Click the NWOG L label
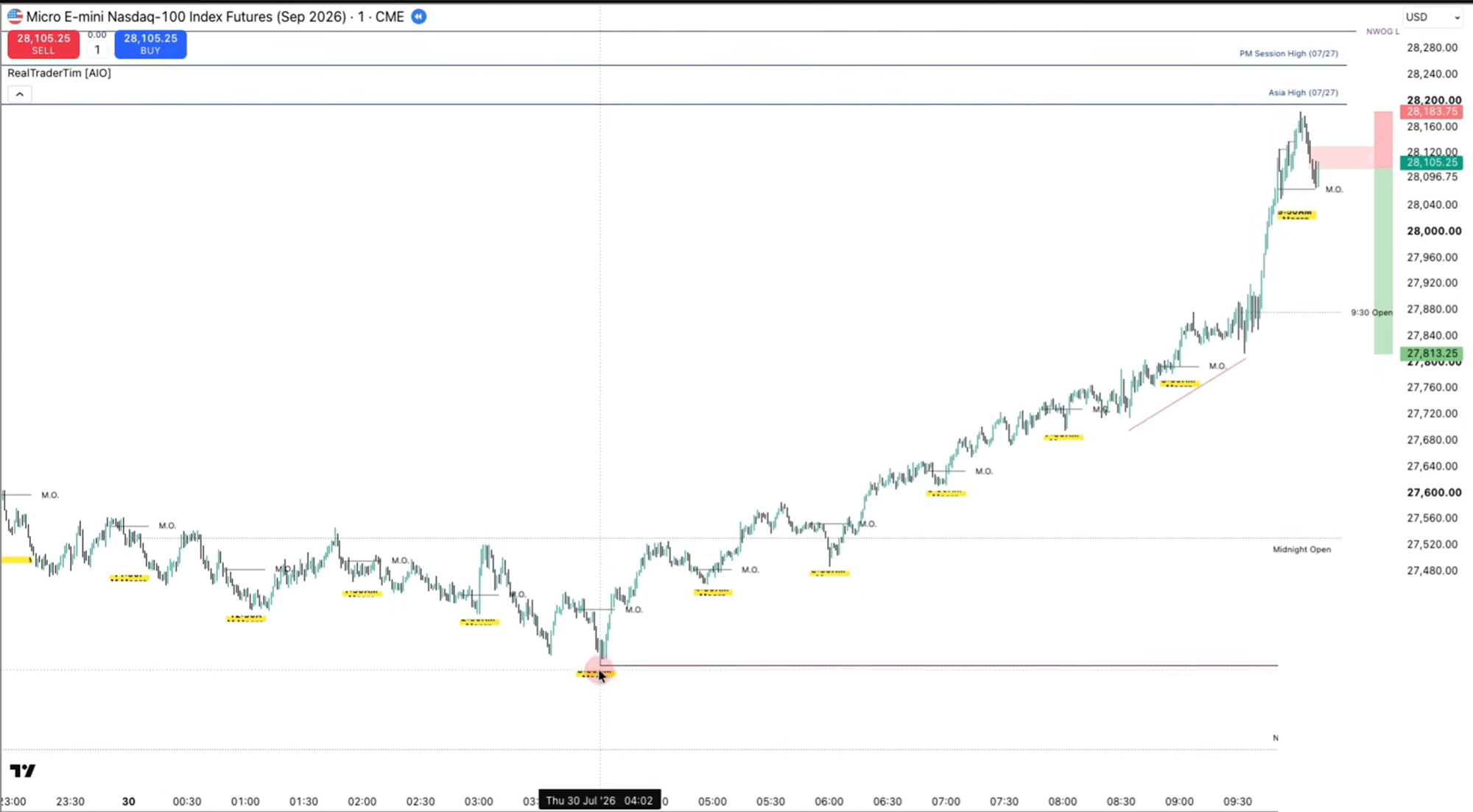Image resolution: width=1473 pixels, height=812 pixels. [1382, 32]
